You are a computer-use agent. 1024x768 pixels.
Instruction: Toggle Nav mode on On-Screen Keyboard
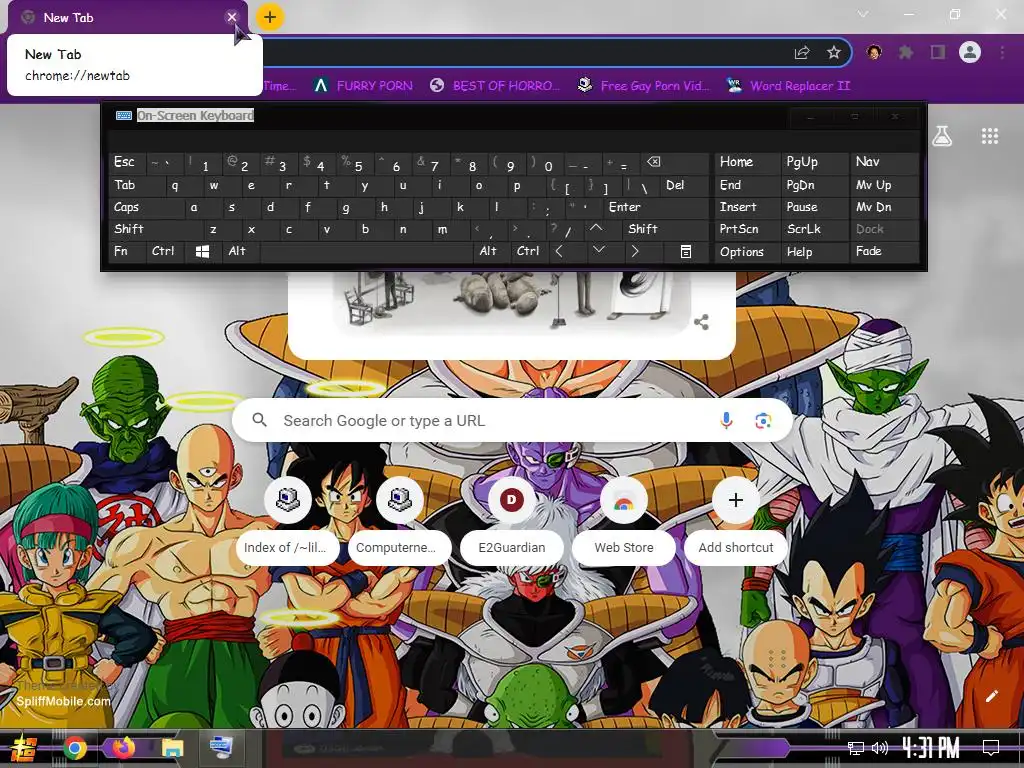coord(884,162)
